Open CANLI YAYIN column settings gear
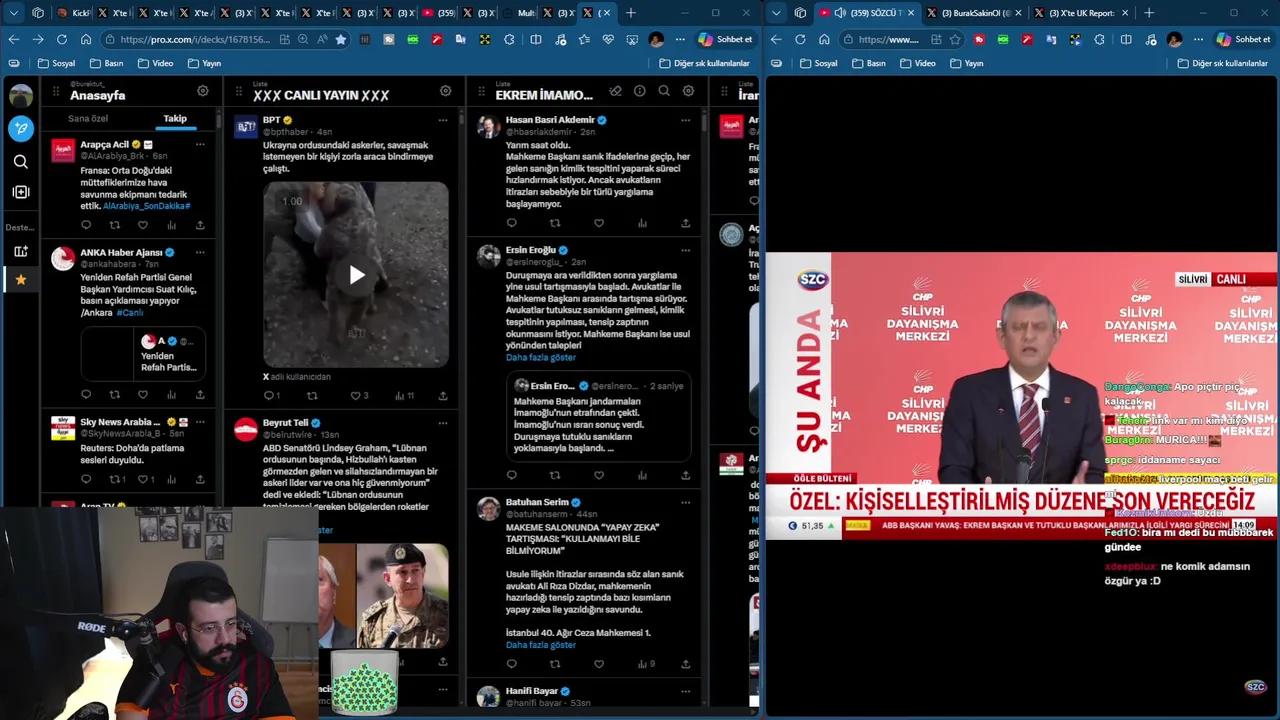The height and width of the screenshot is (720, 1280). (x=446, y=91)
